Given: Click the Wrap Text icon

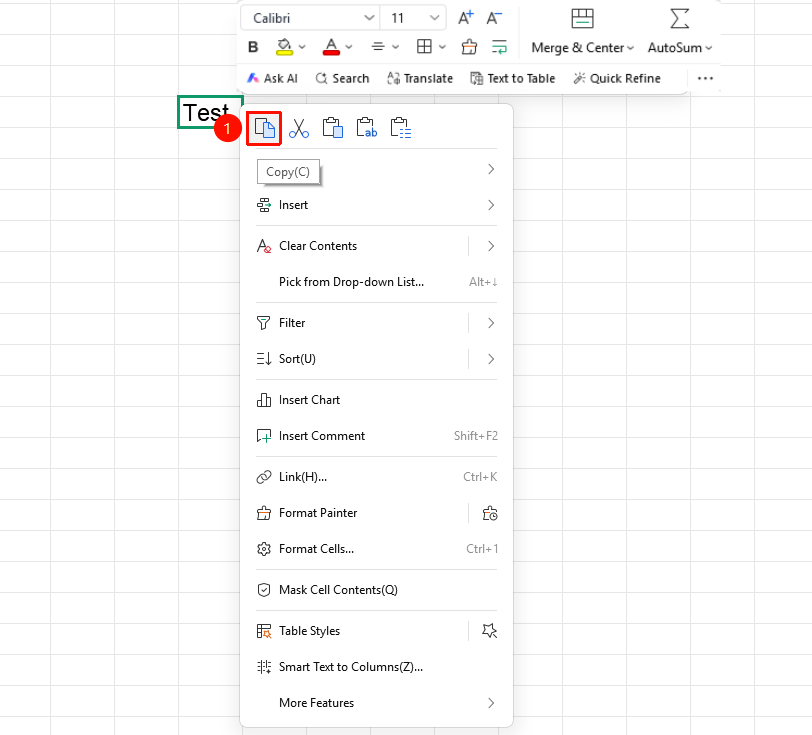Looking at the screenshot, I should pos(499,47).
